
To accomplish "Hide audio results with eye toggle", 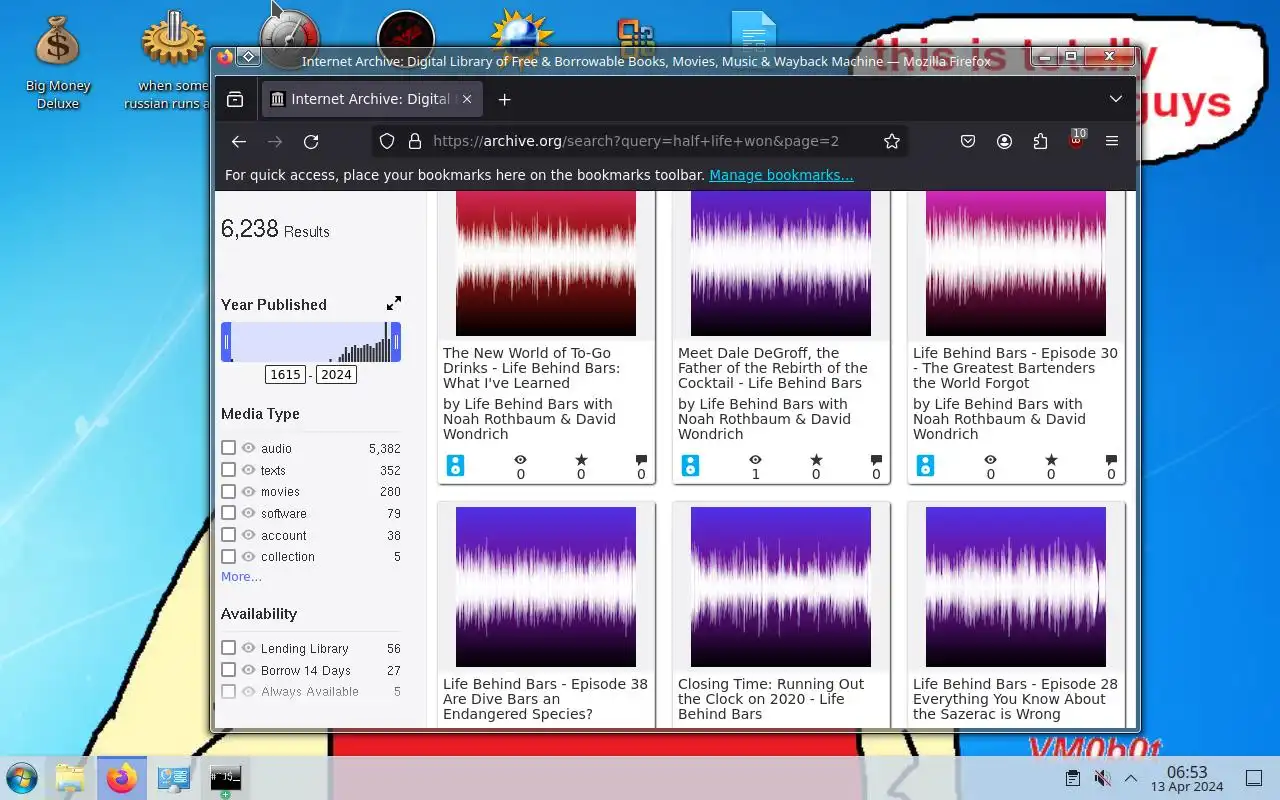I will (249, 448).
